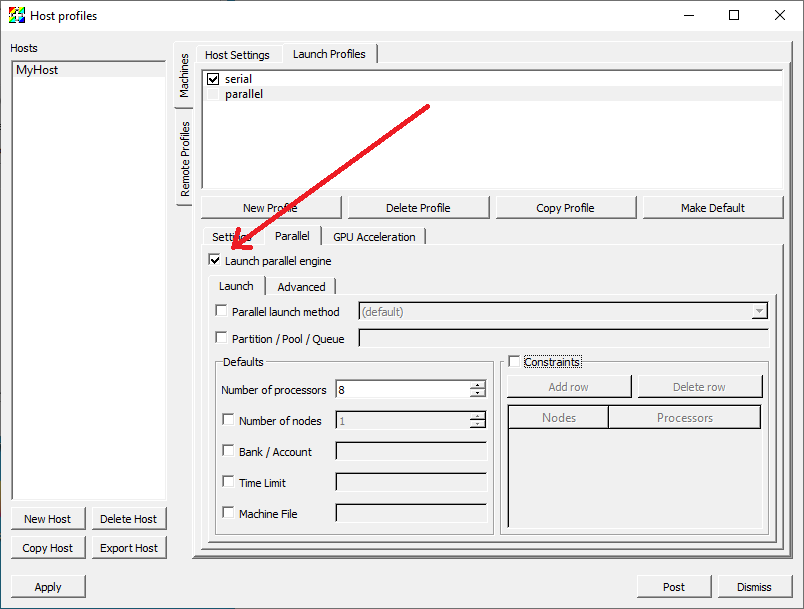804x609 pixels.
Task: Click the Time Limit text field
Action: (411, 482)
